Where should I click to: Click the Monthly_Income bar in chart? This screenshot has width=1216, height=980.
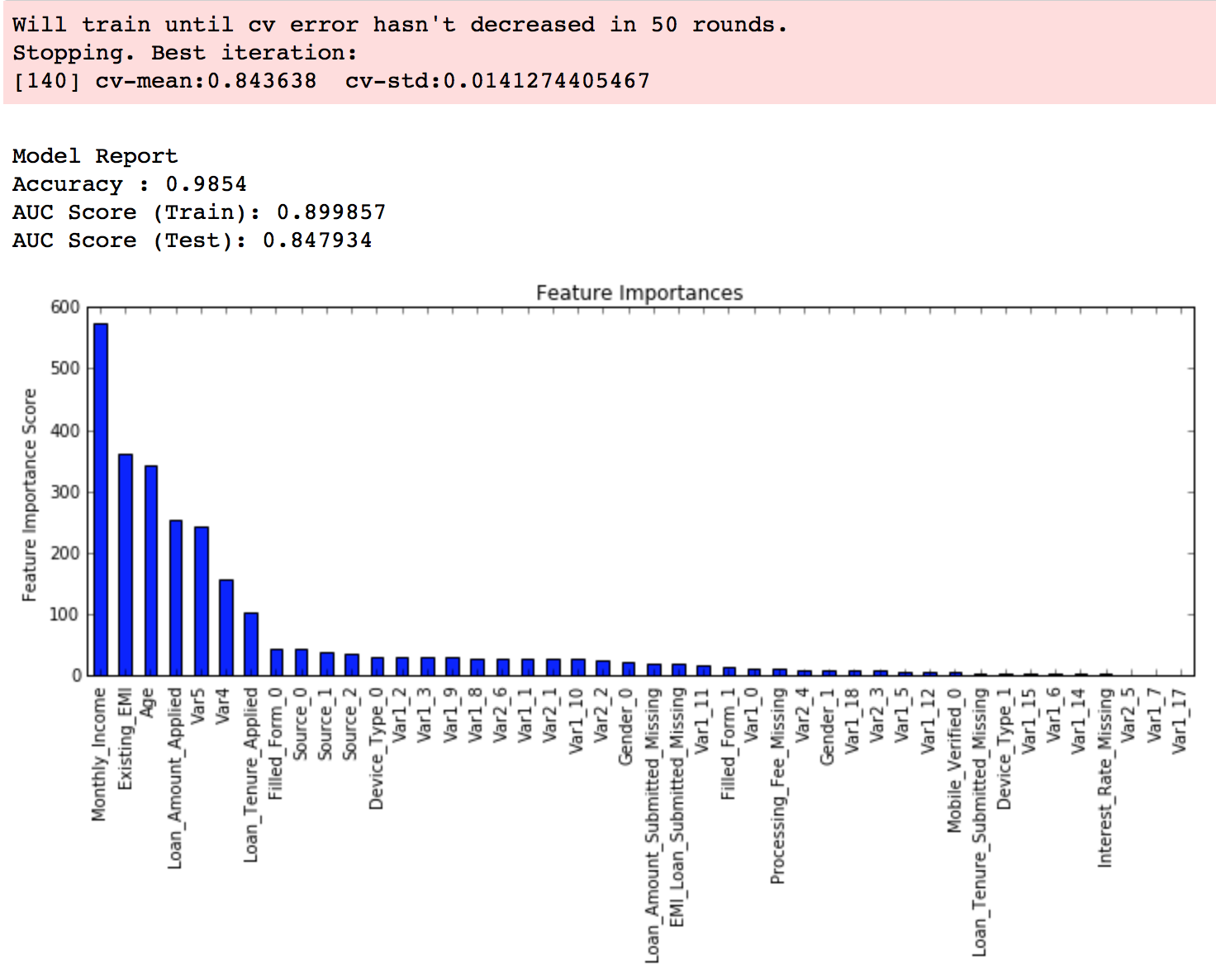pyautogui.click(x=101, y=499)
